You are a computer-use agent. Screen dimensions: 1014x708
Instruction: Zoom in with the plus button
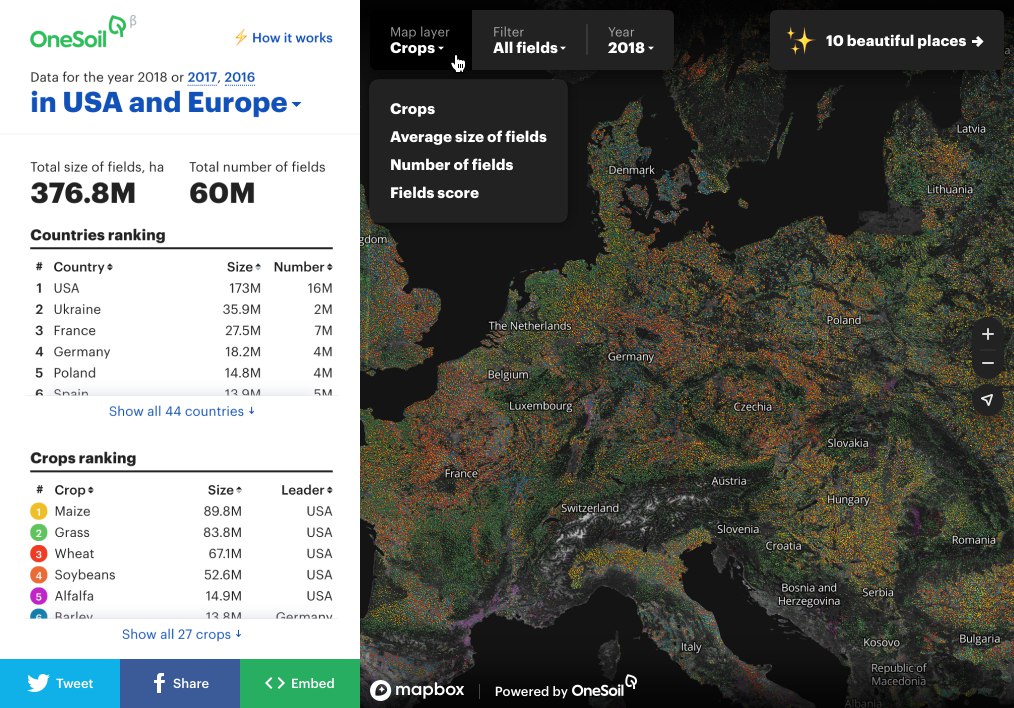tap(987, 334)
